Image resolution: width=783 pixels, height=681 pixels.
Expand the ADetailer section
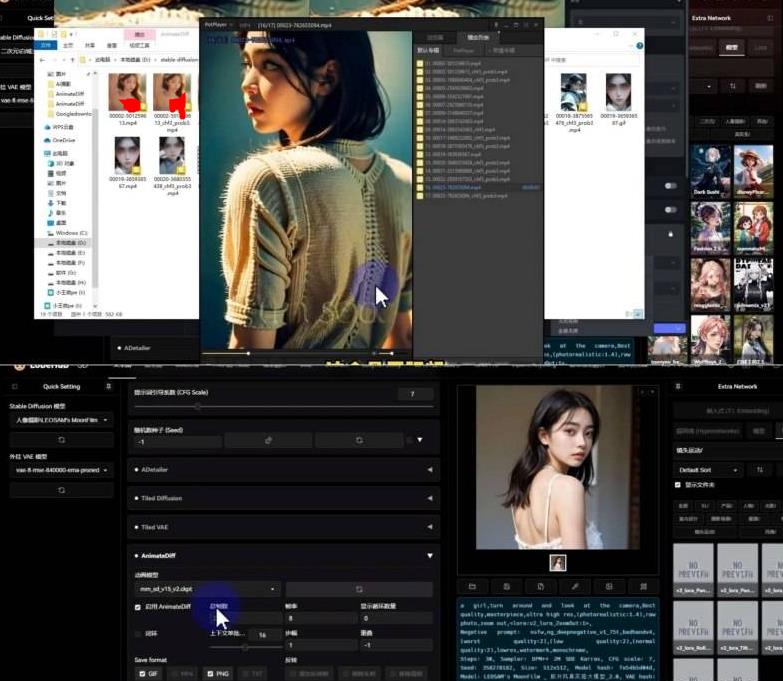(284, 470)
